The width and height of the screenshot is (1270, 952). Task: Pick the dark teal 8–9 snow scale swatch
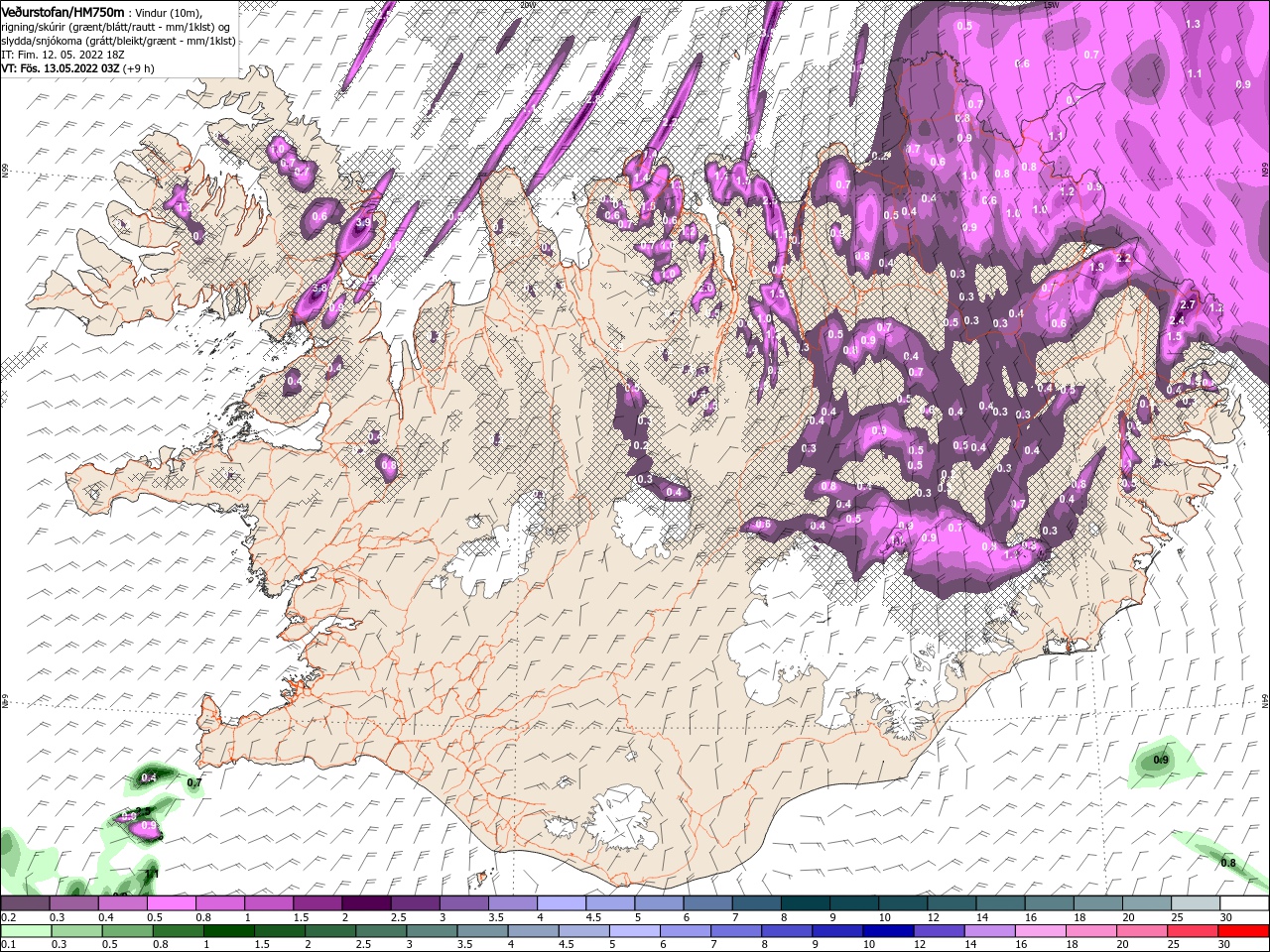pos(804,903)
